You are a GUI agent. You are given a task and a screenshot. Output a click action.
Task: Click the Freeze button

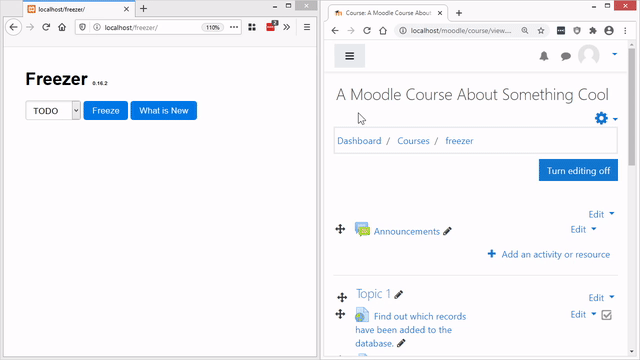(106, 111)
